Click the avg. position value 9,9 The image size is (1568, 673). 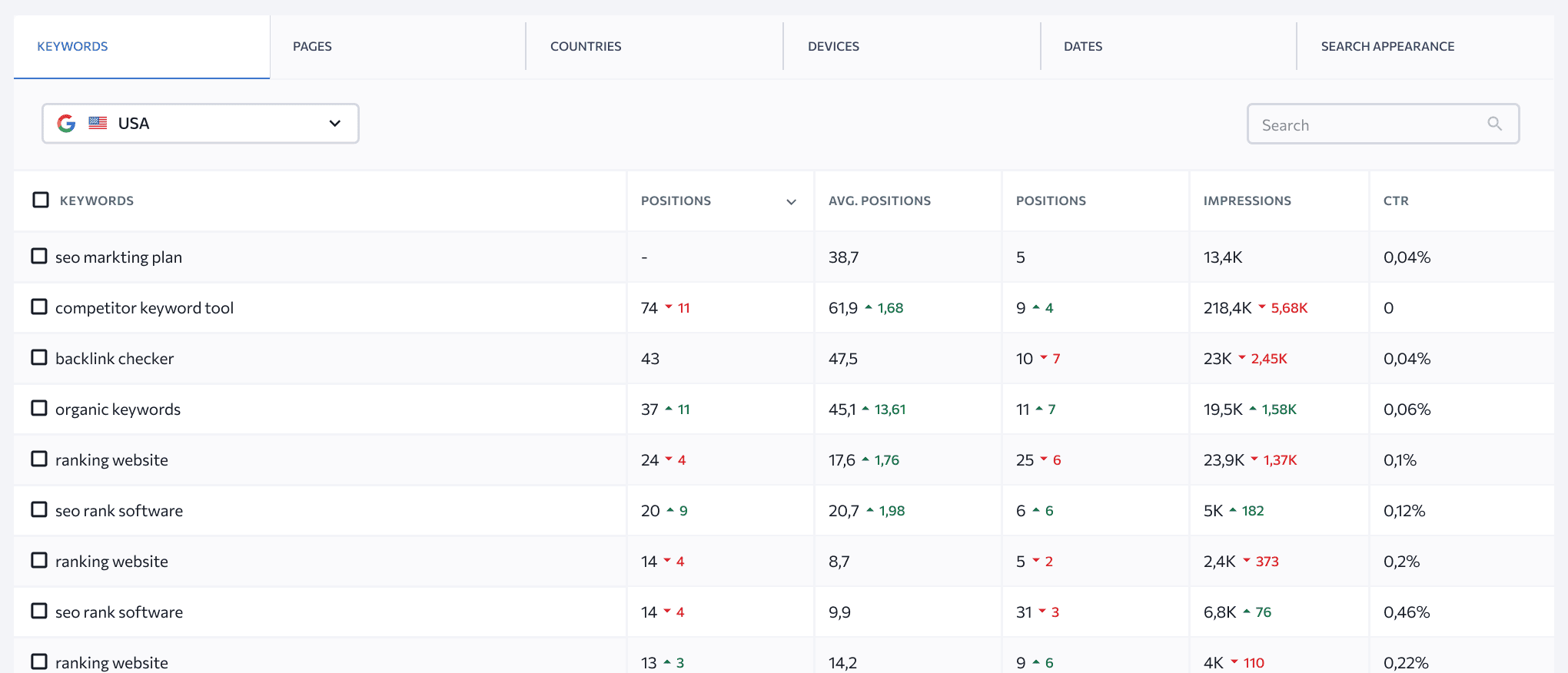coord(839,612)
